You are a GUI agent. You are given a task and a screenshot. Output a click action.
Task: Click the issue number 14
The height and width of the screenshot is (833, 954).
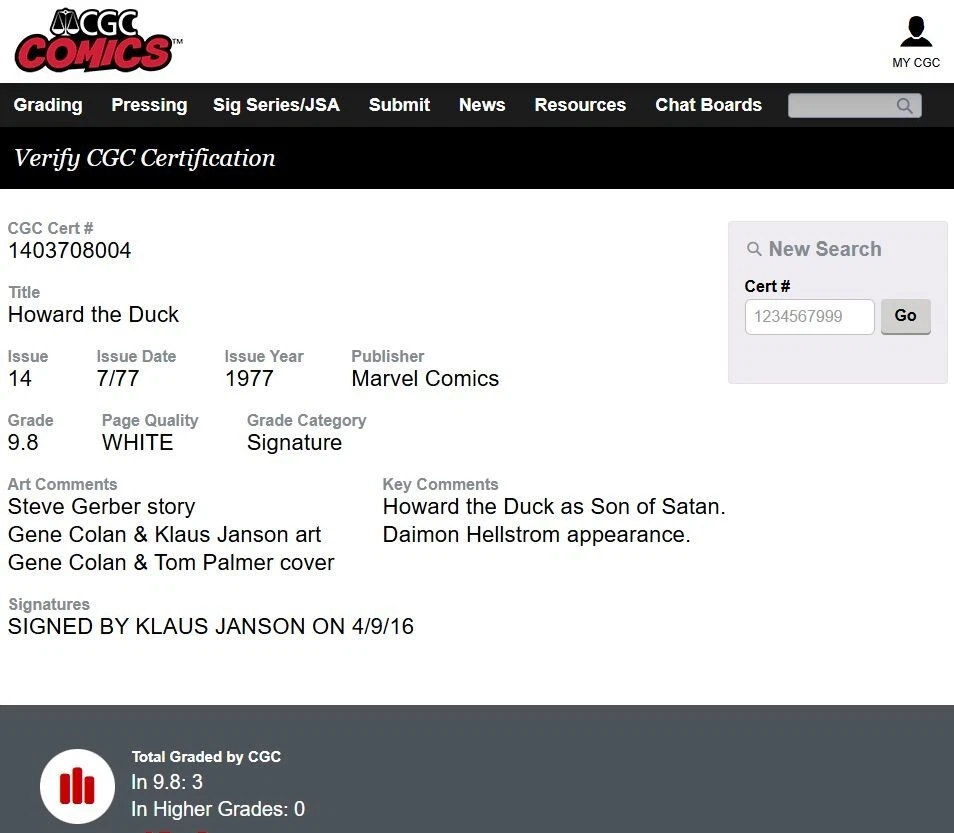pos(19,378)
